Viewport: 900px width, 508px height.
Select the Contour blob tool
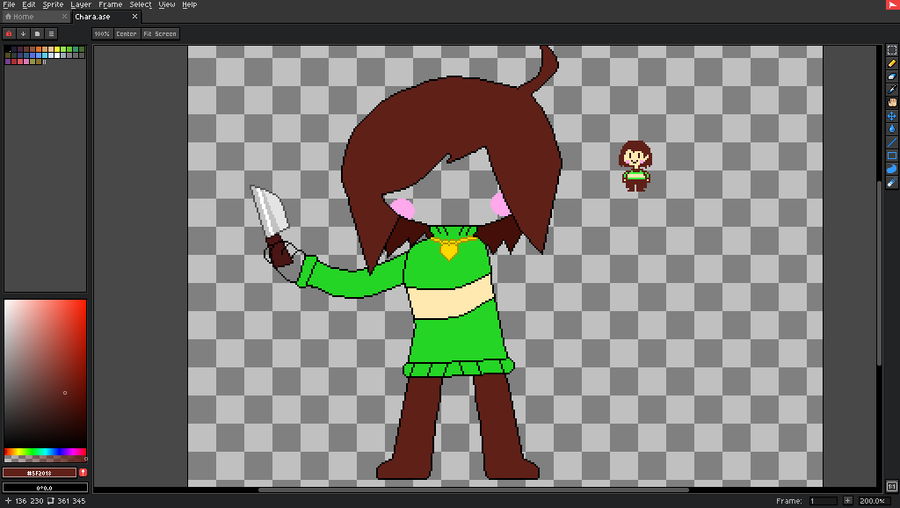click(891, 169)
